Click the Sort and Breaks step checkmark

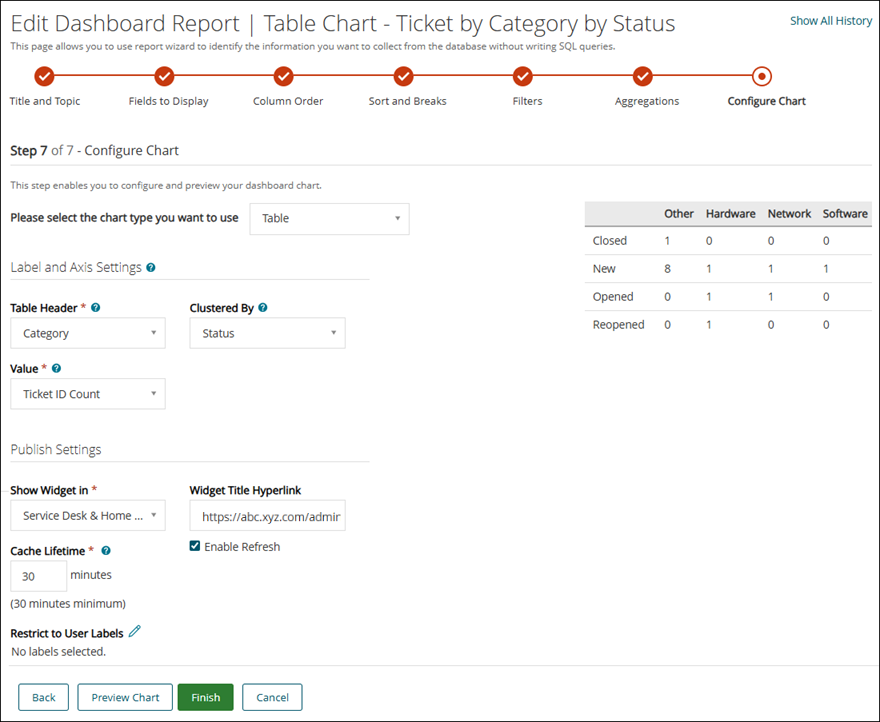tap(403, 76)
